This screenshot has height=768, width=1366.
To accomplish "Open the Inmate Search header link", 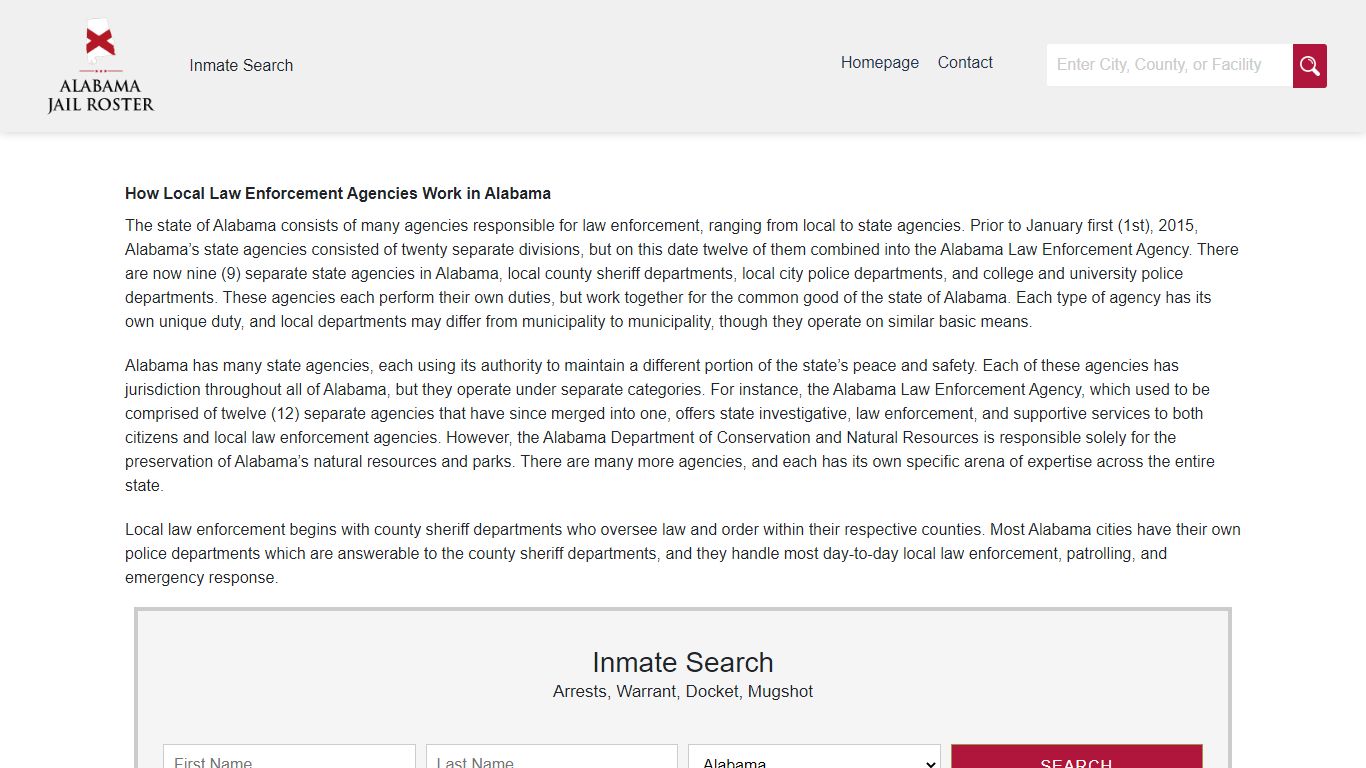I will click(x=241, y=65).
